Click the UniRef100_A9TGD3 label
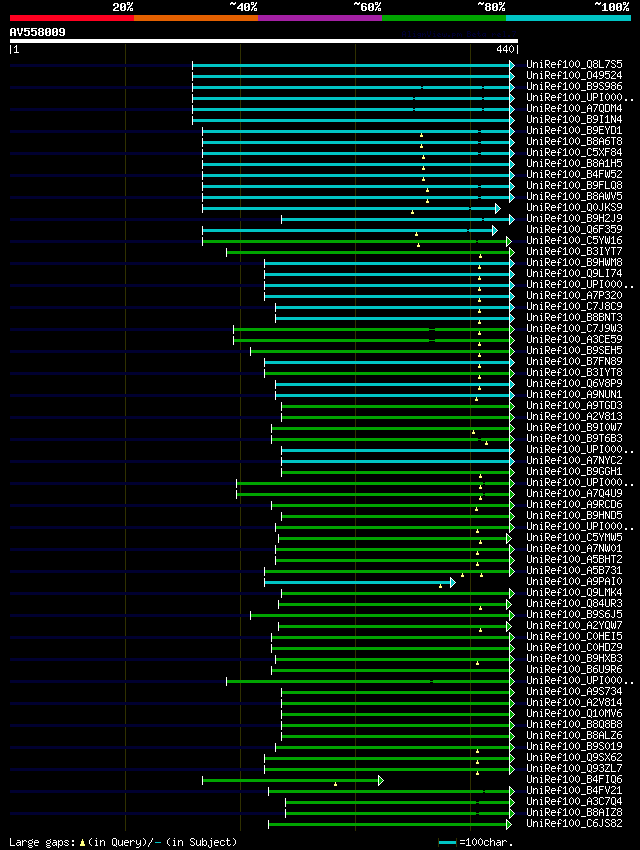The width and height of the screenshot is (640, 850). pyautogui.click(x=574, y=405)
